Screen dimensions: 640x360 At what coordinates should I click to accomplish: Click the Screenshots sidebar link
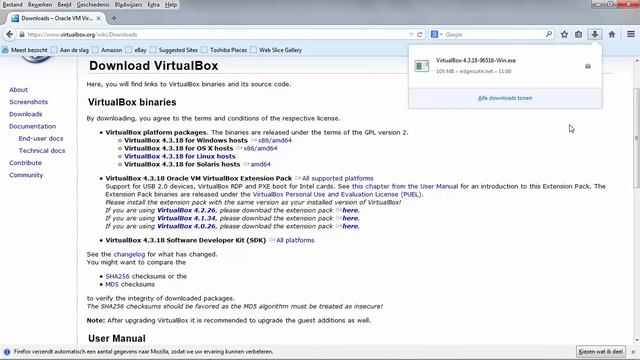click(x=29, y=102)
